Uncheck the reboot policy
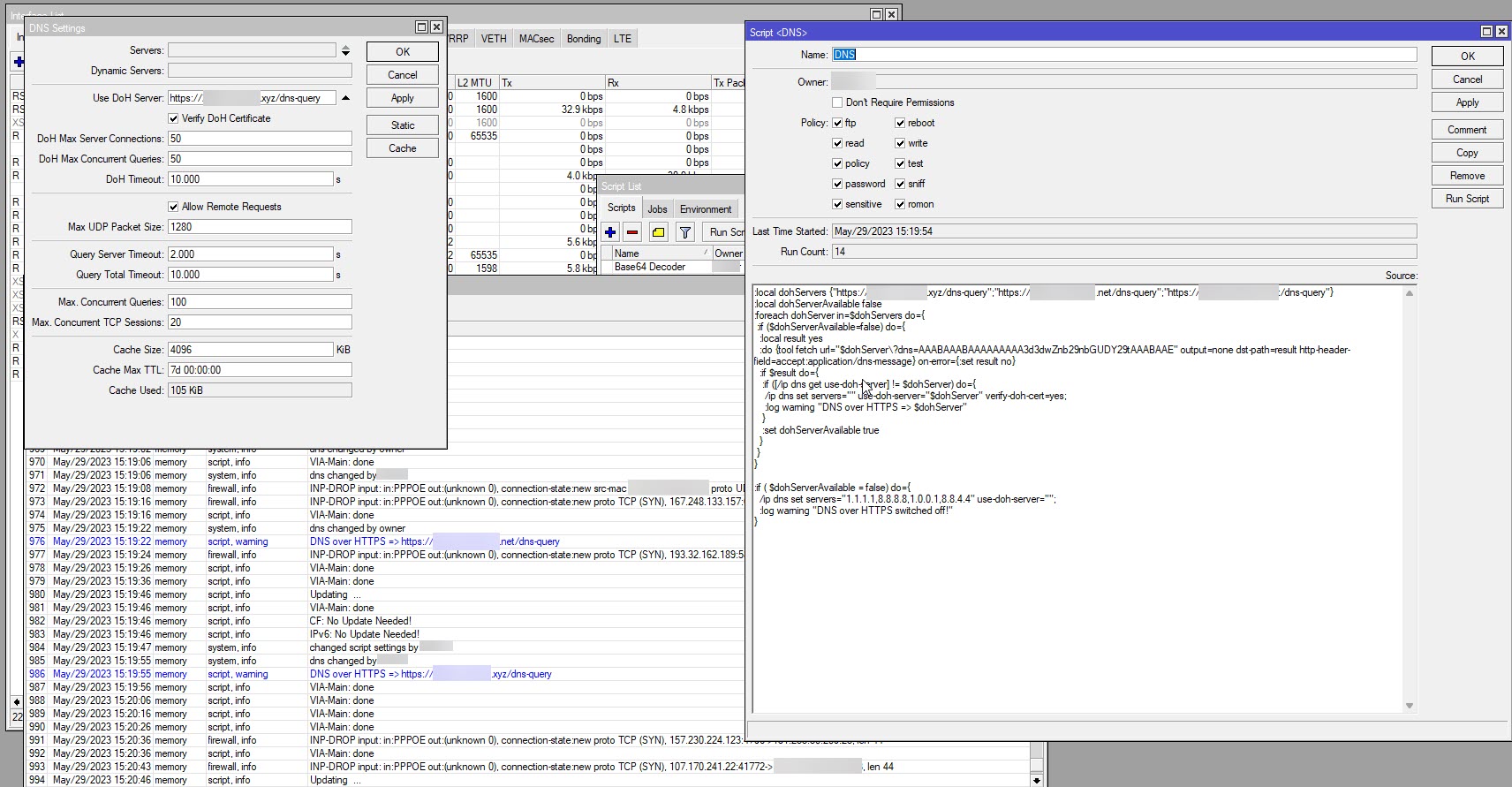Image resolution: width=1512 pixels, height=787 pixels. click(x=900, y=123)
